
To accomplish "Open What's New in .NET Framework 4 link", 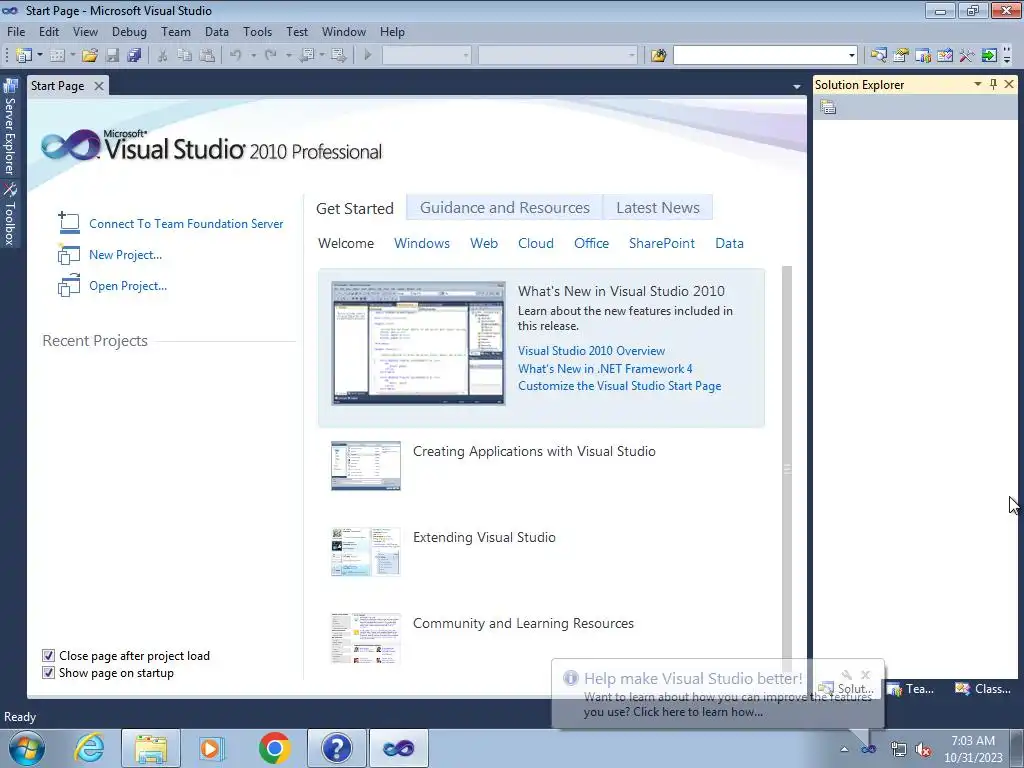I will point(605,368).
